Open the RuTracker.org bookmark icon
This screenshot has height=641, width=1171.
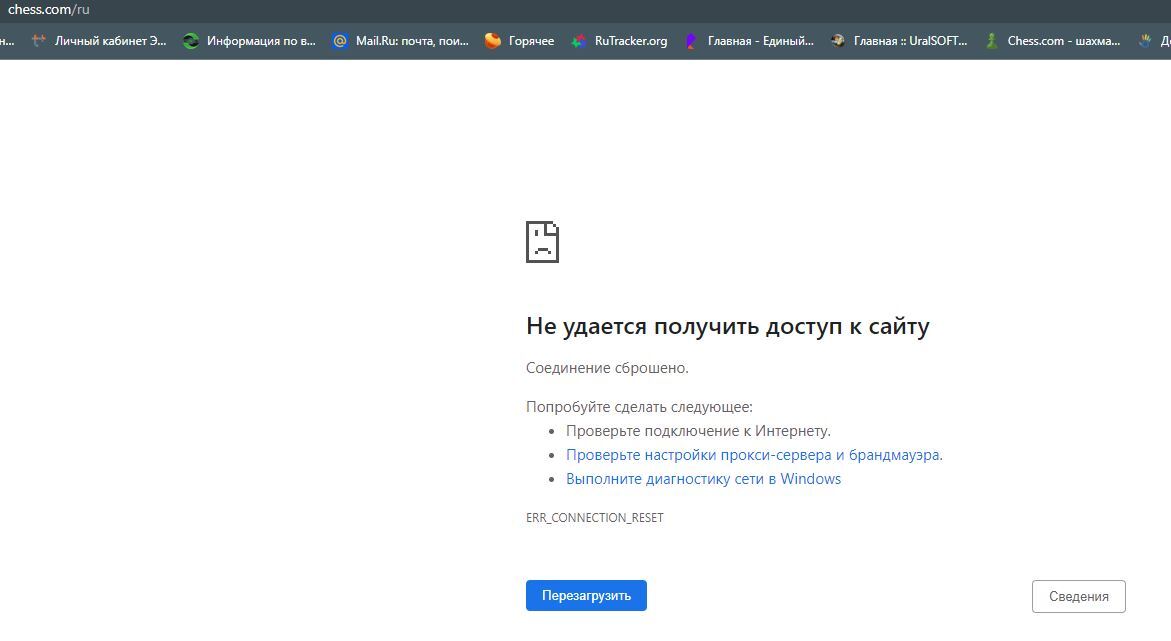tap(579, 41)
